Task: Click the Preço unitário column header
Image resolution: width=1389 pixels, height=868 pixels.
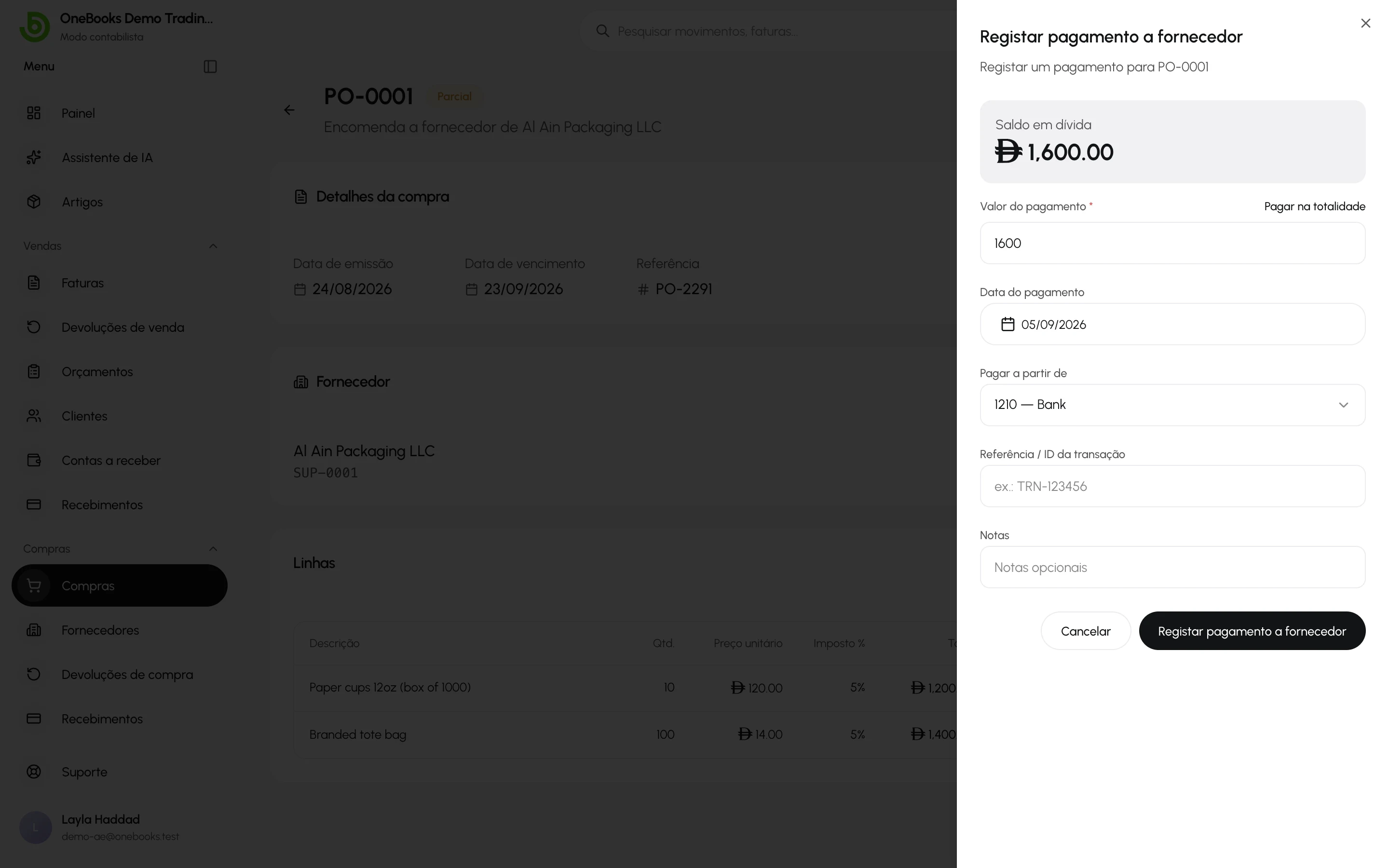Action: 748,643
